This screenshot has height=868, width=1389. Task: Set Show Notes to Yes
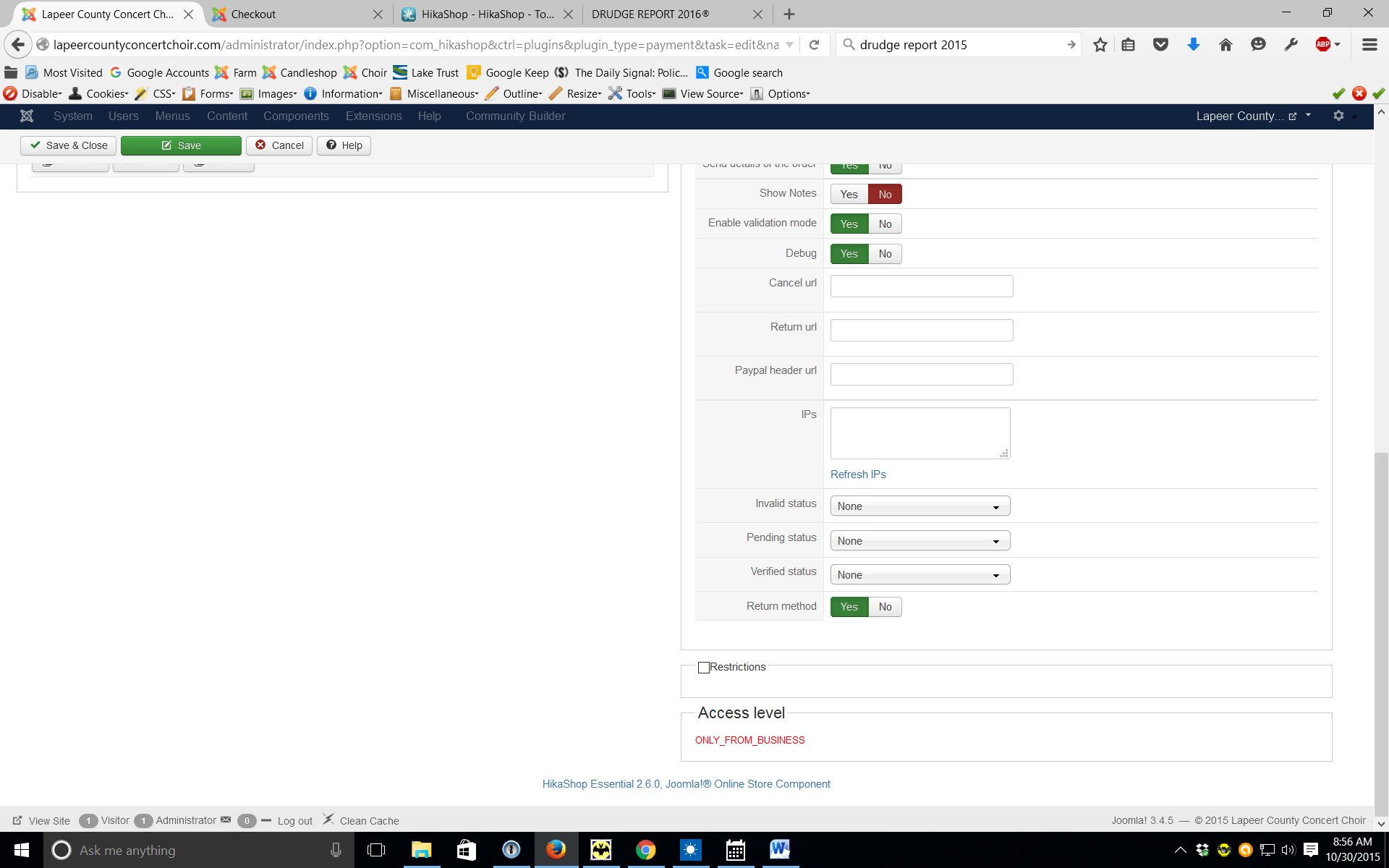coord(849,195)
